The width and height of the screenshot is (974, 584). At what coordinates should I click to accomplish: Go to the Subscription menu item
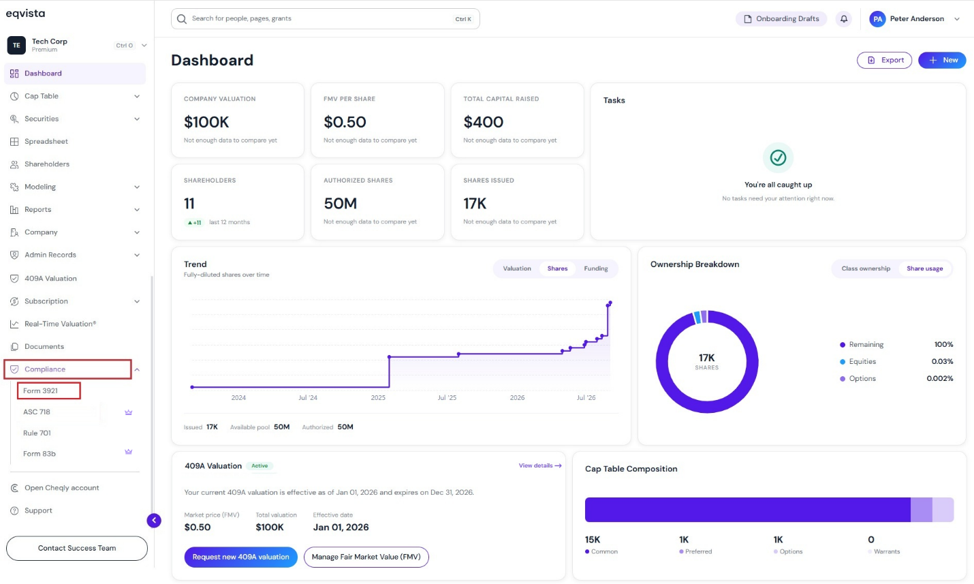[75, 301]
